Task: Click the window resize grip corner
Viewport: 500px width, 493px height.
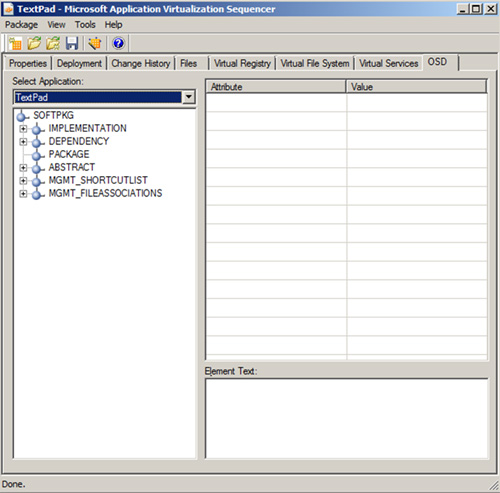Action: 494,486
